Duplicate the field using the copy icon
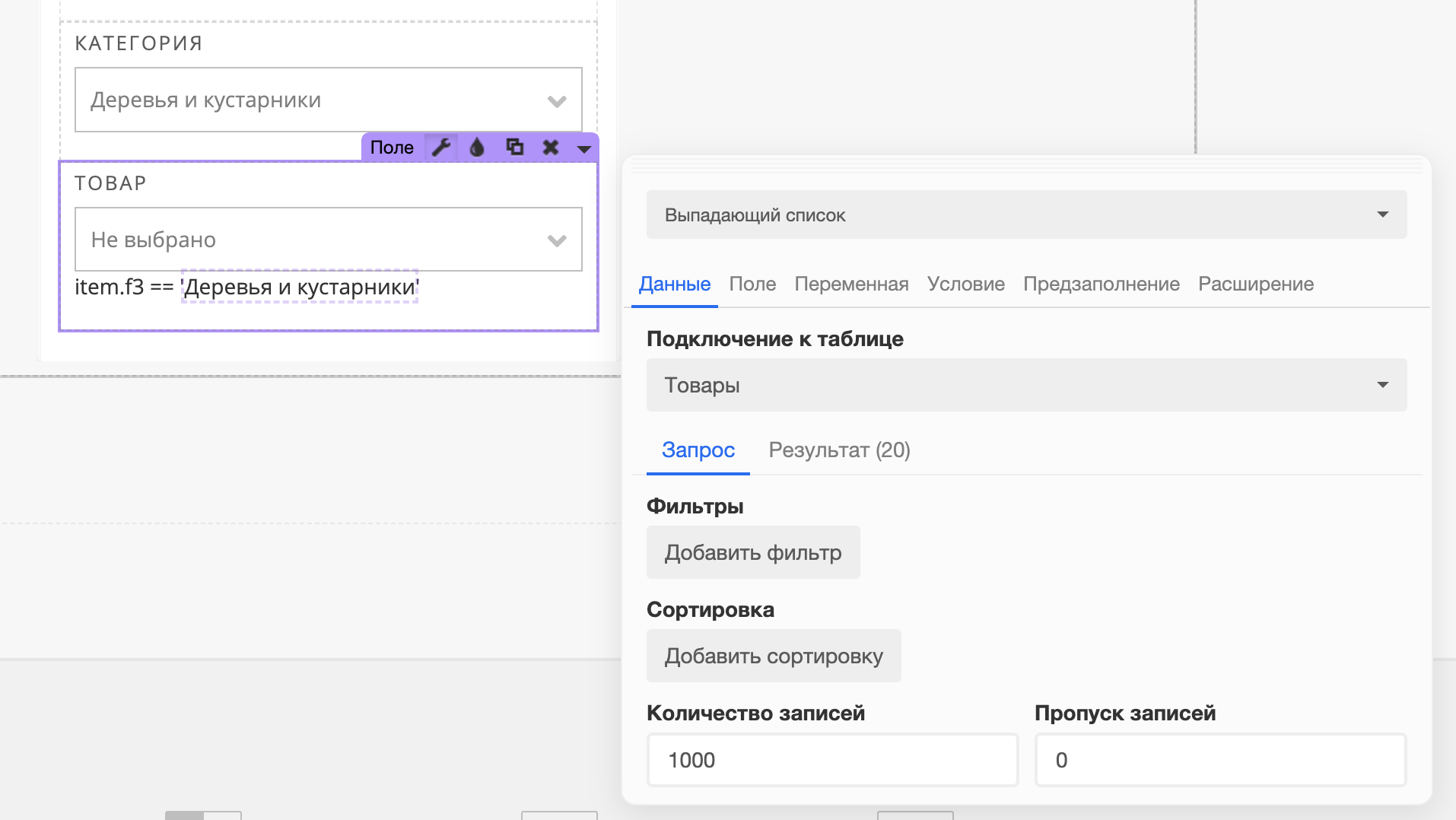 click(x=515, y=147)
